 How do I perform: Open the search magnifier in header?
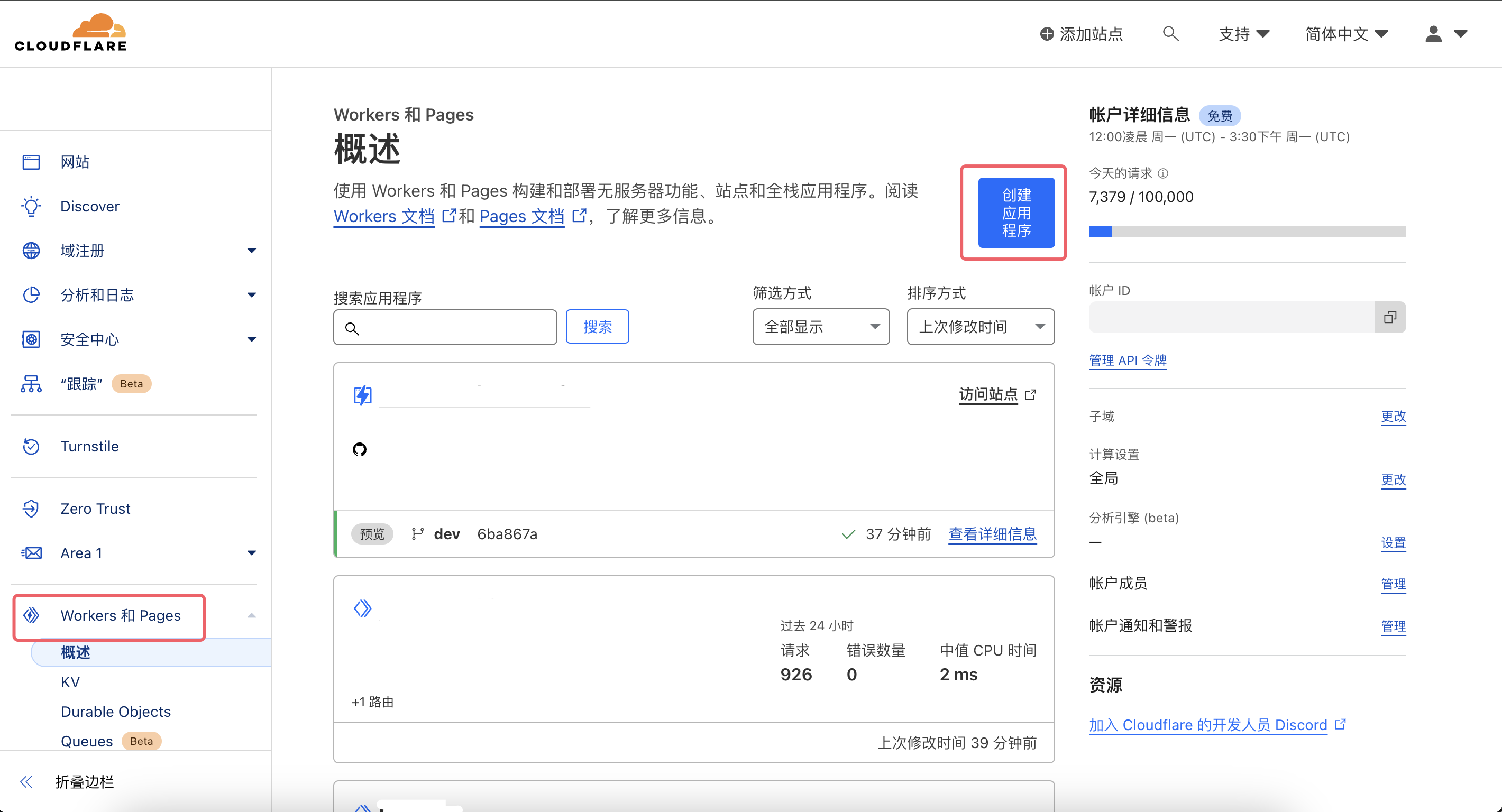pyautogui.click(x=1170, y=34)
